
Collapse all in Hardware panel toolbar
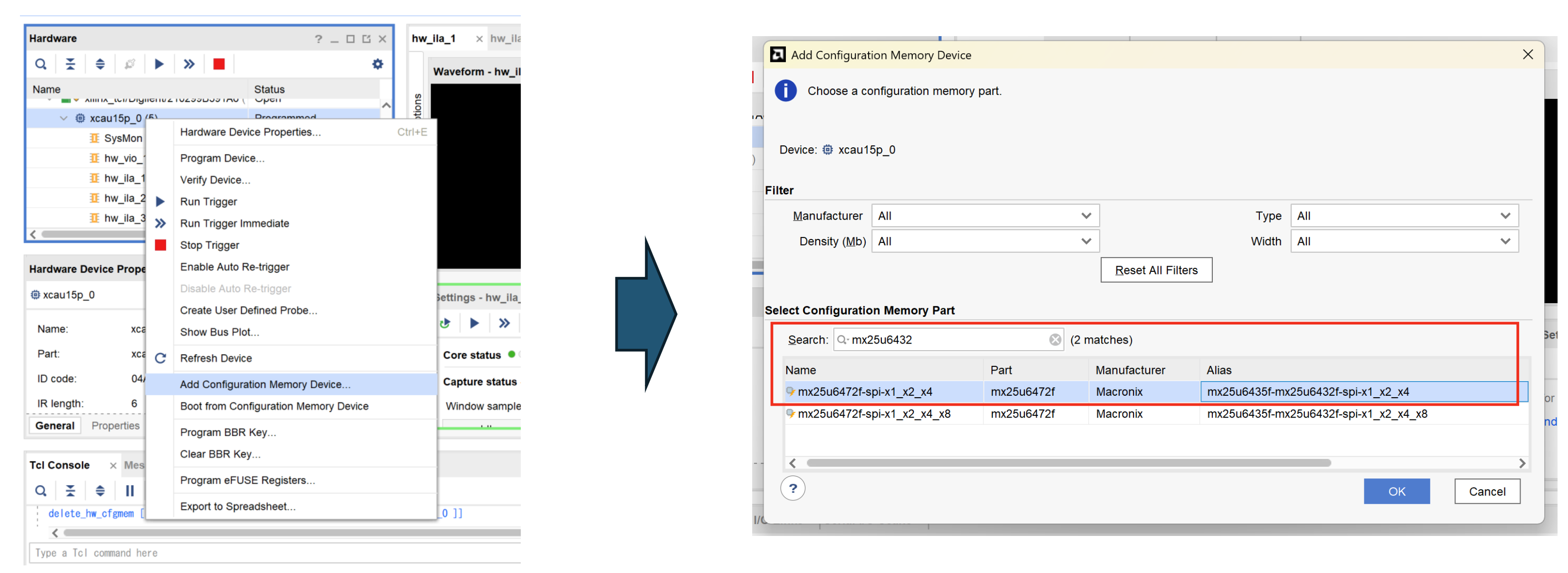coord(71,64)
